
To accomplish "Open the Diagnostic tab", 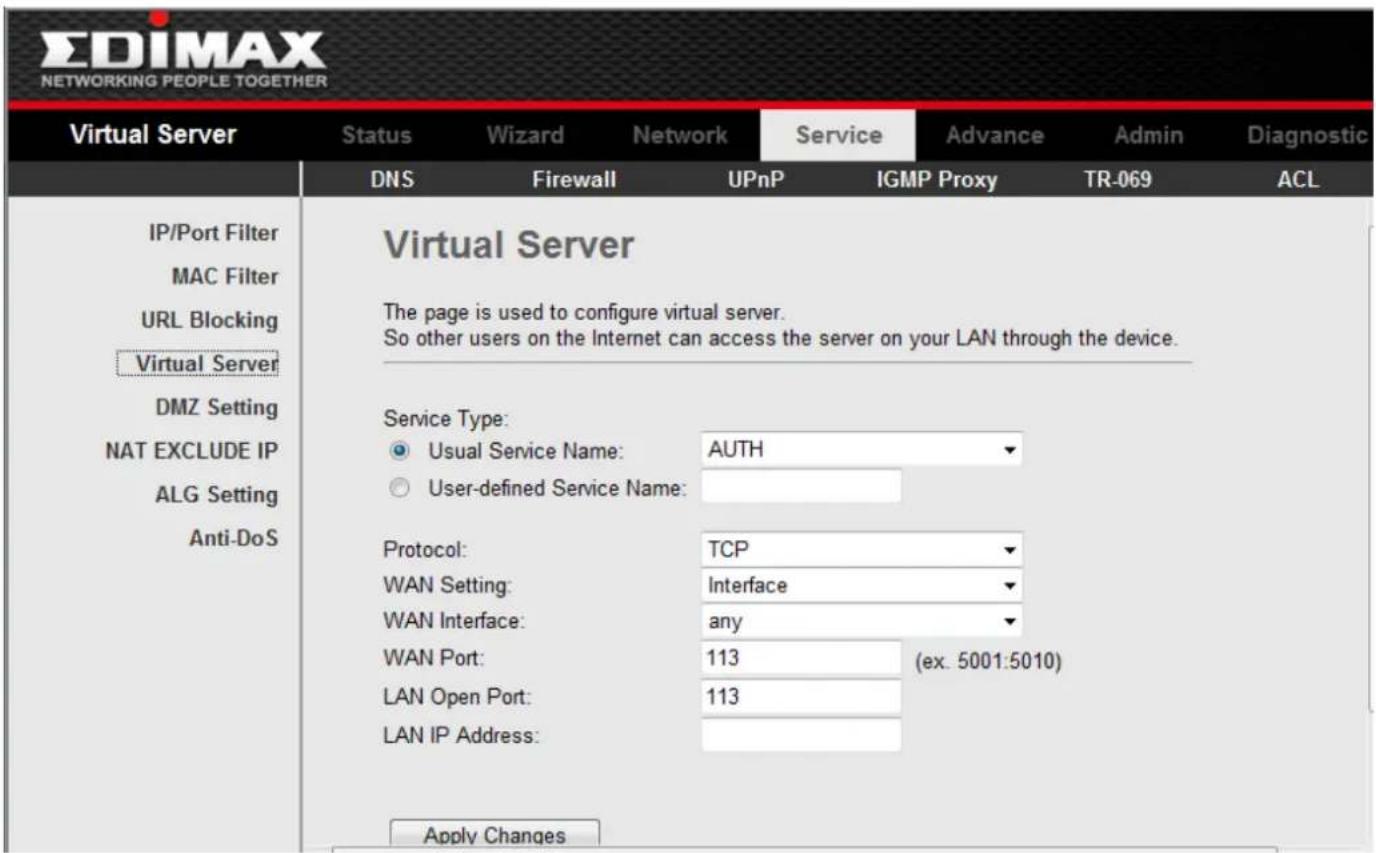I will tap(1306, 135).
